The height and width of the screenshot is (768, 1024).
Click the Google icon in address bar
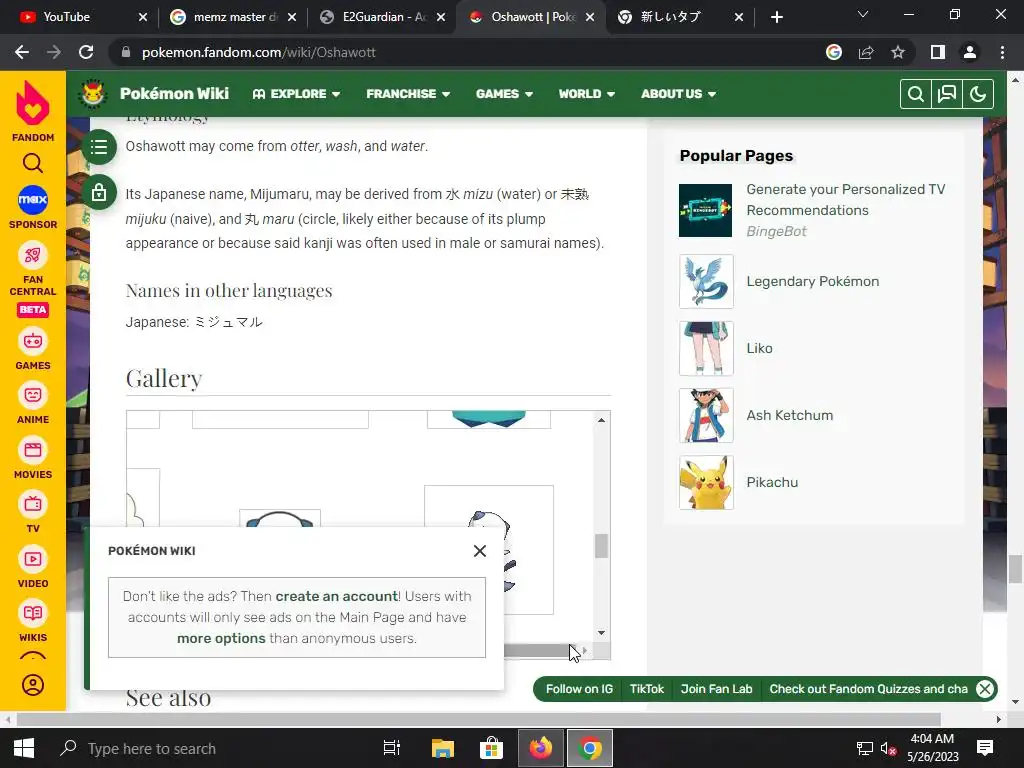[x=834, y=52]
